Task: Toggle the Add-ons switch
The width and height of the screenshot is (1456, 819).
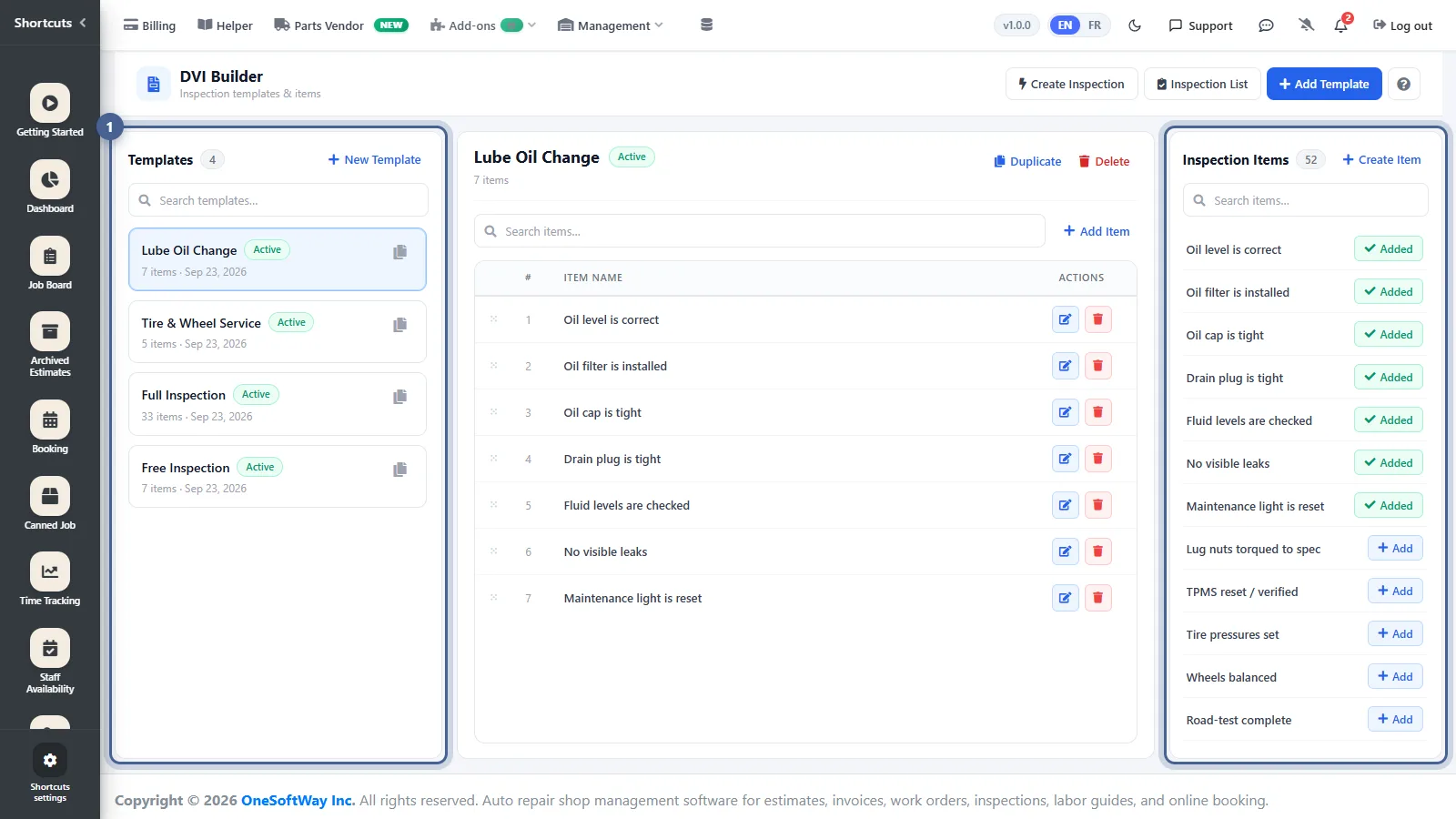Action: click(512, 25)
